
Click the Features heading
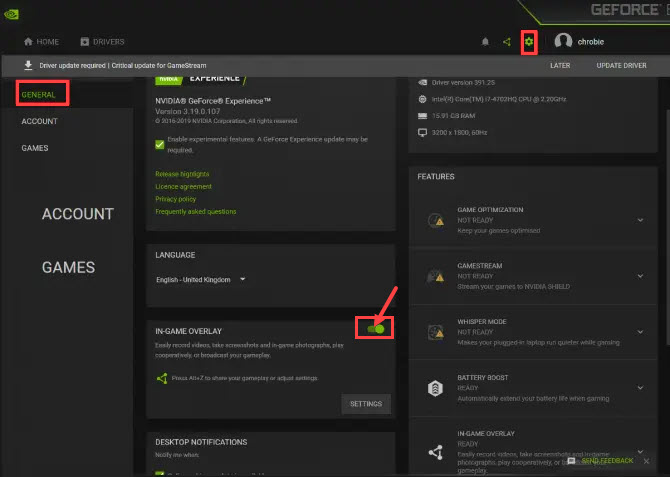point(436,177)
